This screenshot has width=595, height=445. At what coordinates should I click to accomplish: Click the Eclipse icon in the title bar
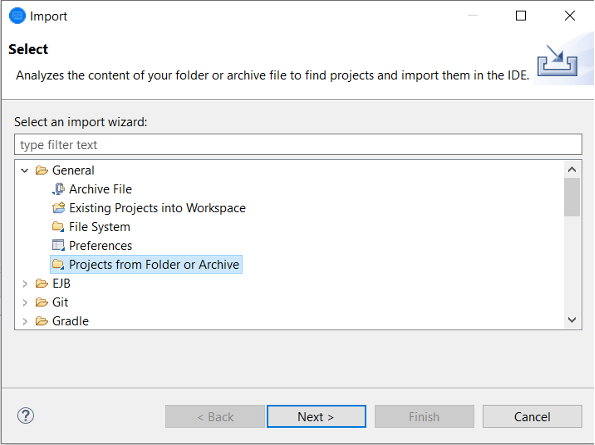point(17,16)
